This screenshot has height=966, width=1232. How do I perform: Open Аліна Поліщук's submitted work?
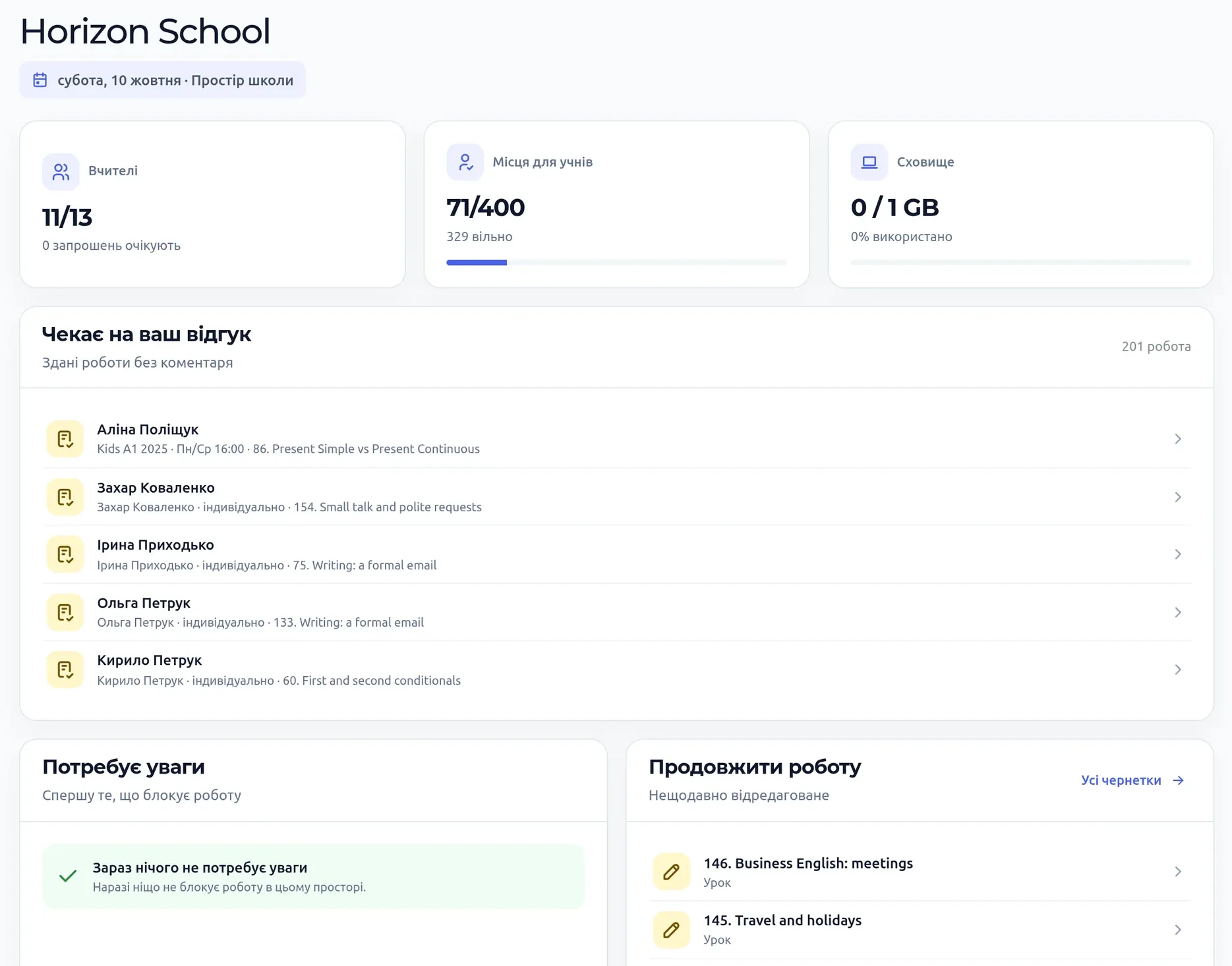617,439
